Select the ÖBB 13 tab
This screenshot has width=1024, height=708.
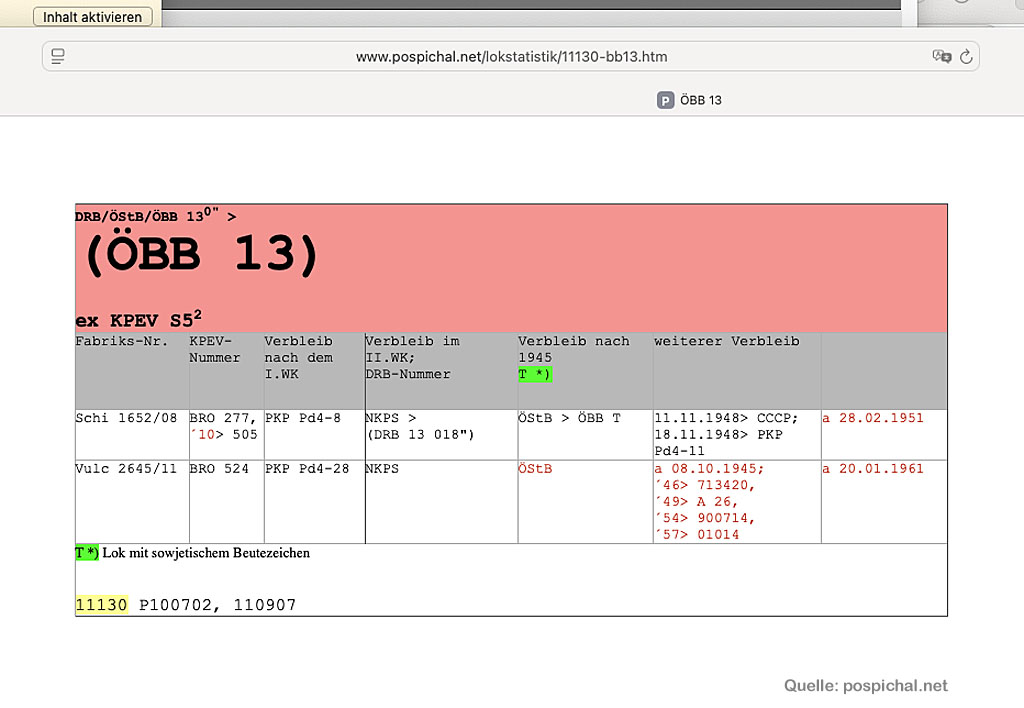[x=700, y=100]
